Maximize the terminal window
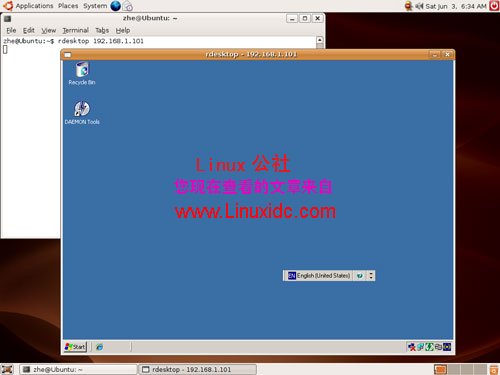 click(x=305, y=18)
